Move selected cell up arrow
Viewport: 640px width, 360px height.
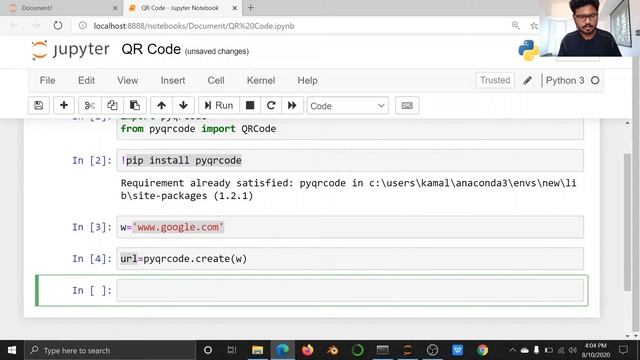(162, 105)
